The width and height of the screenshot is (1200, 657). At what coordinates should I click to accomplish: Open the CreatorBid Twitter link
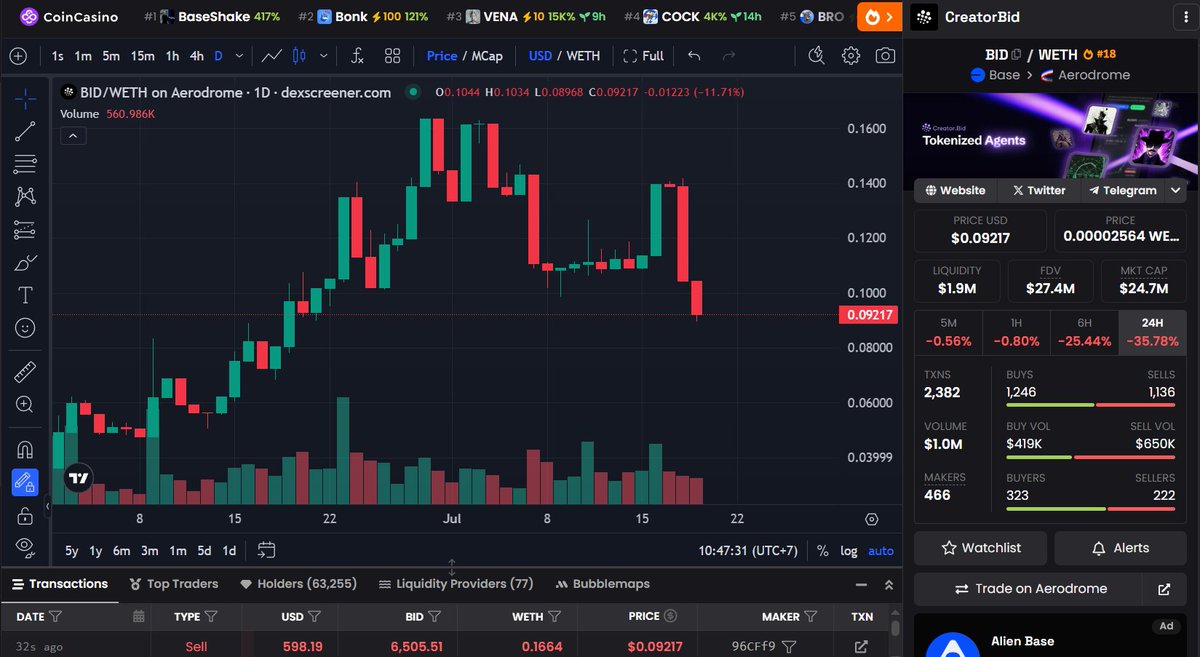point(1039,190)
